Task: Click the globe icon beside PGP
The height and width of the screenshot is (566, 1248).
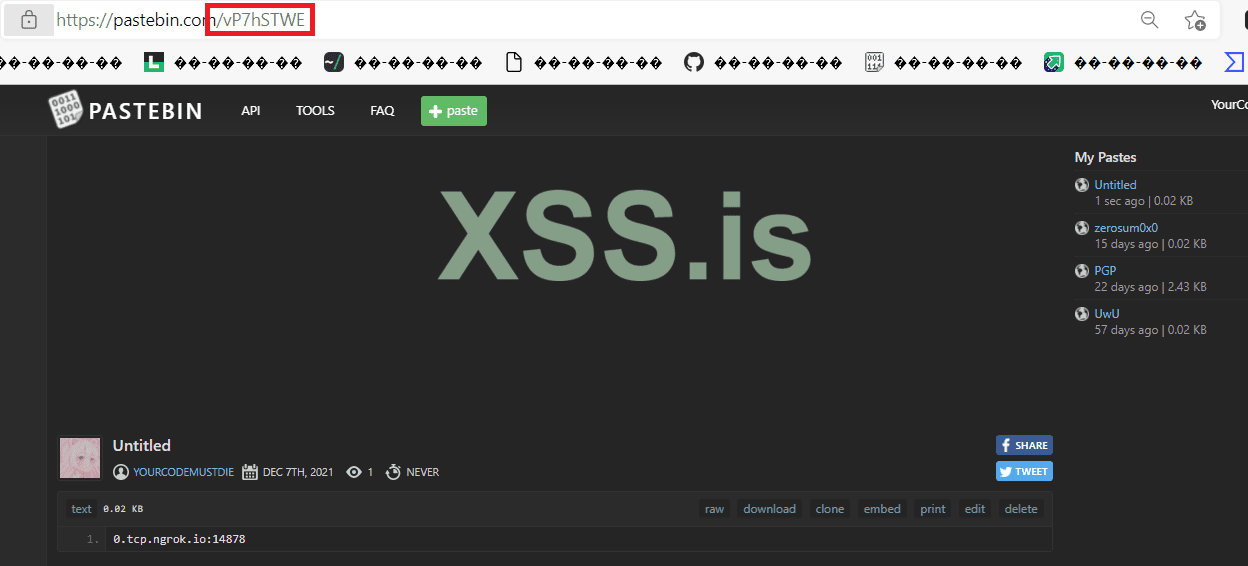Action: (x=1082, y=271)
